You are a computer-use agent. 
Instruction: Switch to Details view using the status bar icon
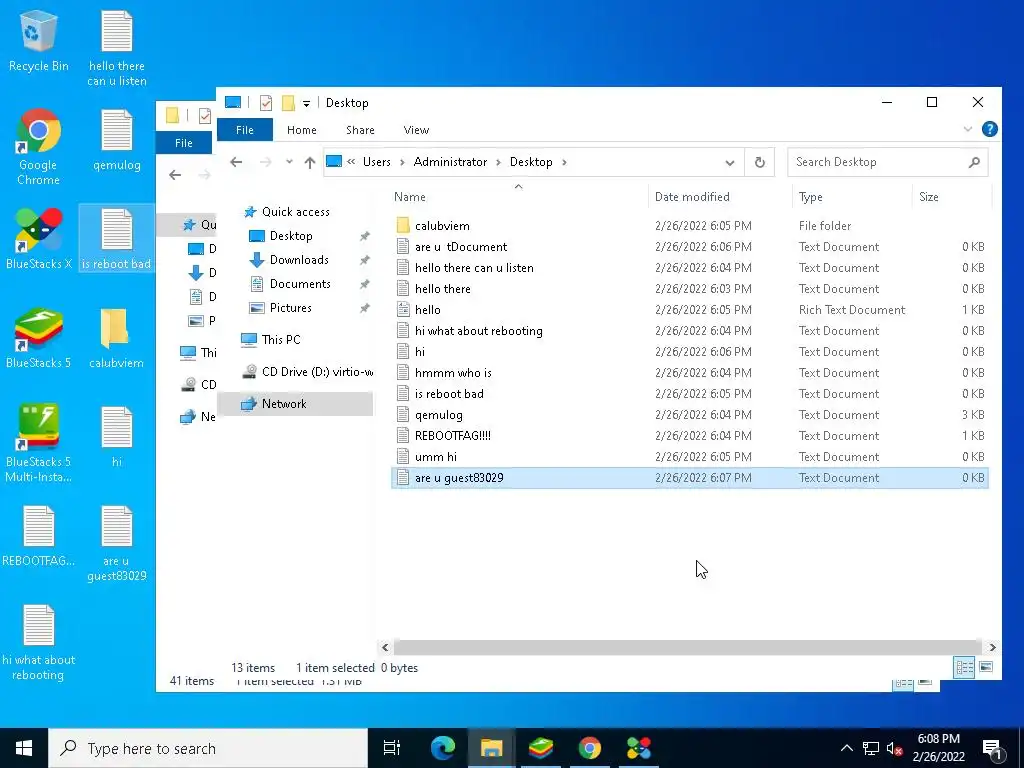964,667
